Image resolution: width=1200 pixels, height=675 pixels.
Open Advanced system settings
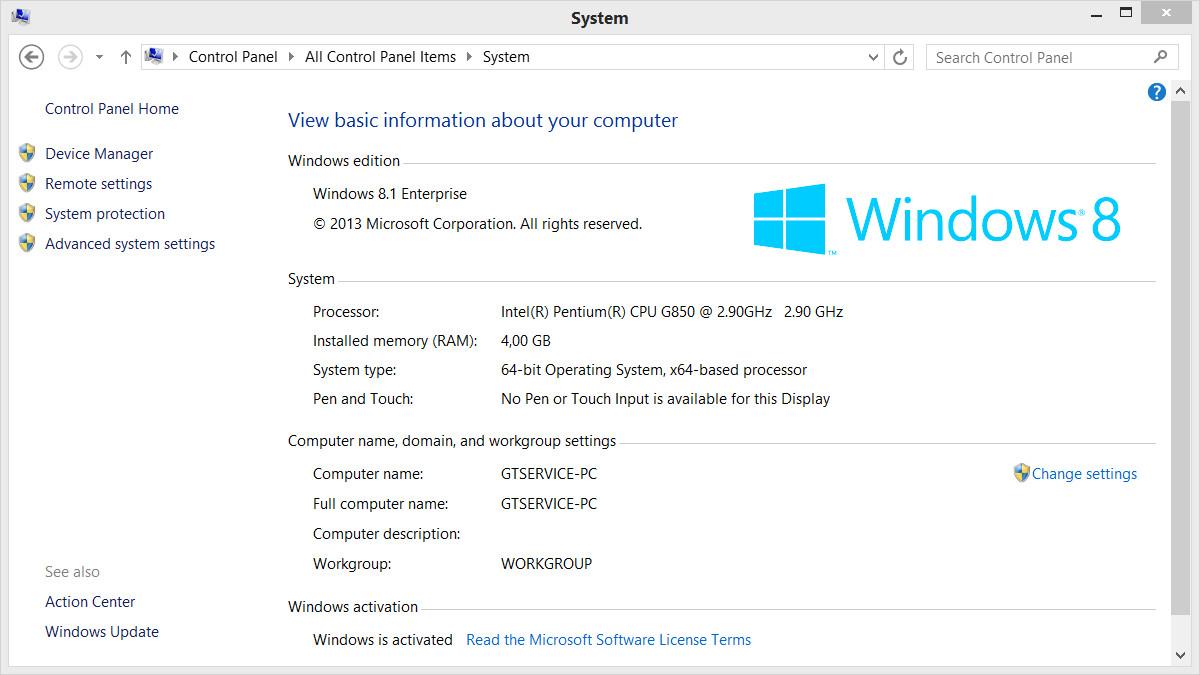(x=130, y=244)
